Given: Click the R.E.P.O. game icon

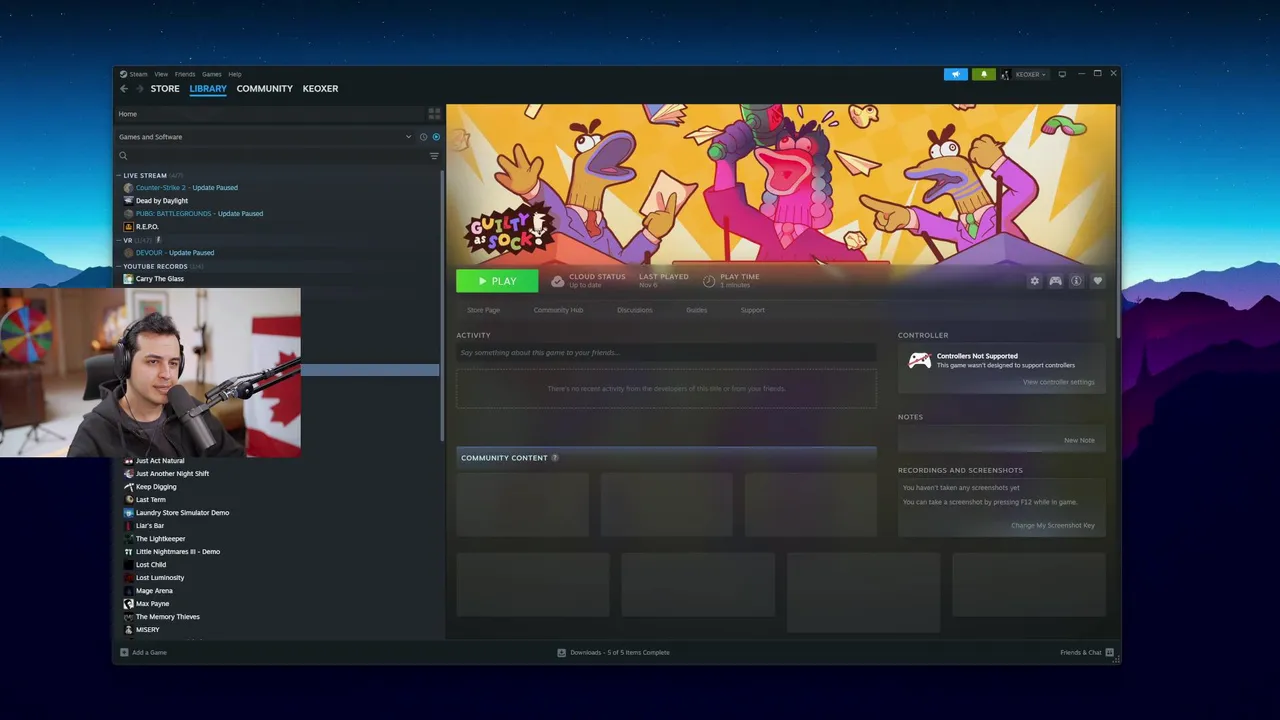Looking at the screenshot, I should (x=128, y=226).
